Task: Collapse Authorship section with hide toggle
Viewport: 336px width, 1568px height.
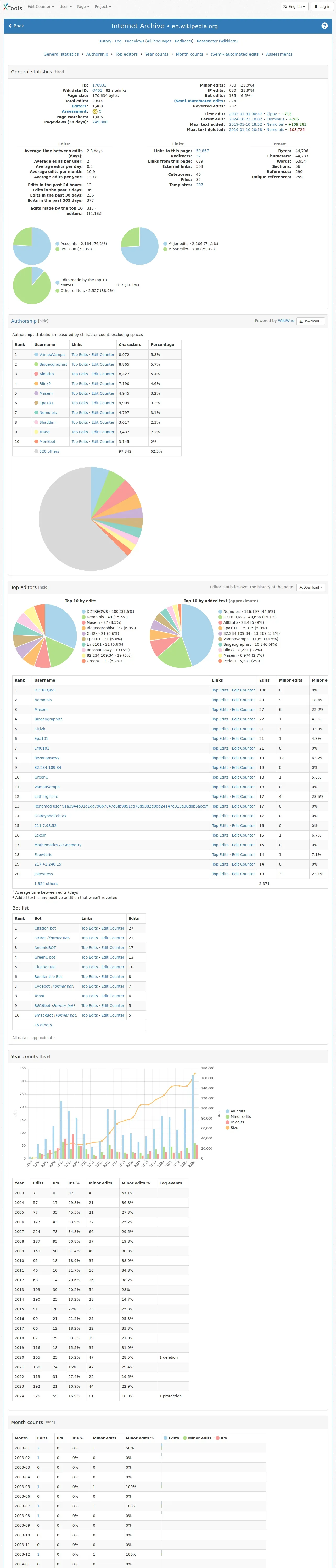Action: pyautogui.click(x=43, y=321)
